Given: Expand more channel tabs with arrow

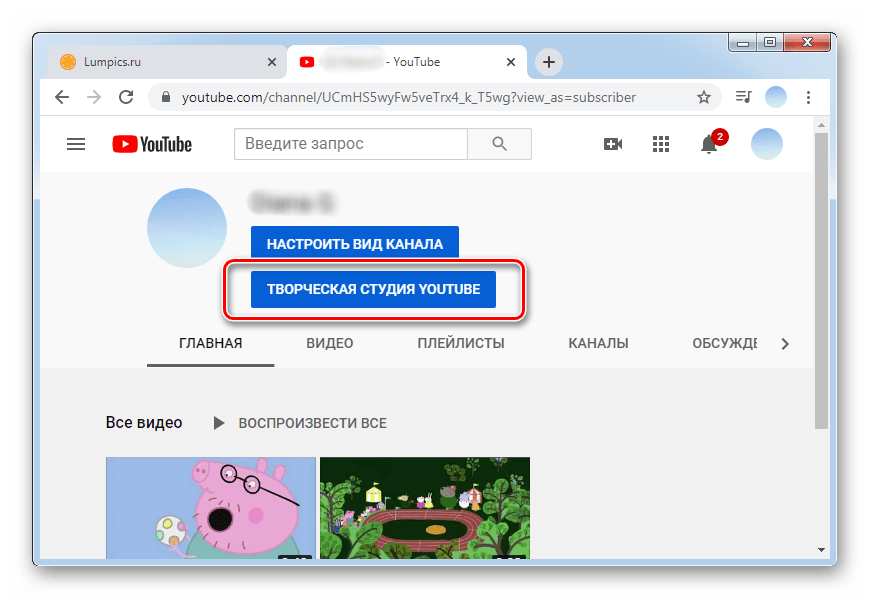Looking at the screenshot, I should click(x=785, y=344).
